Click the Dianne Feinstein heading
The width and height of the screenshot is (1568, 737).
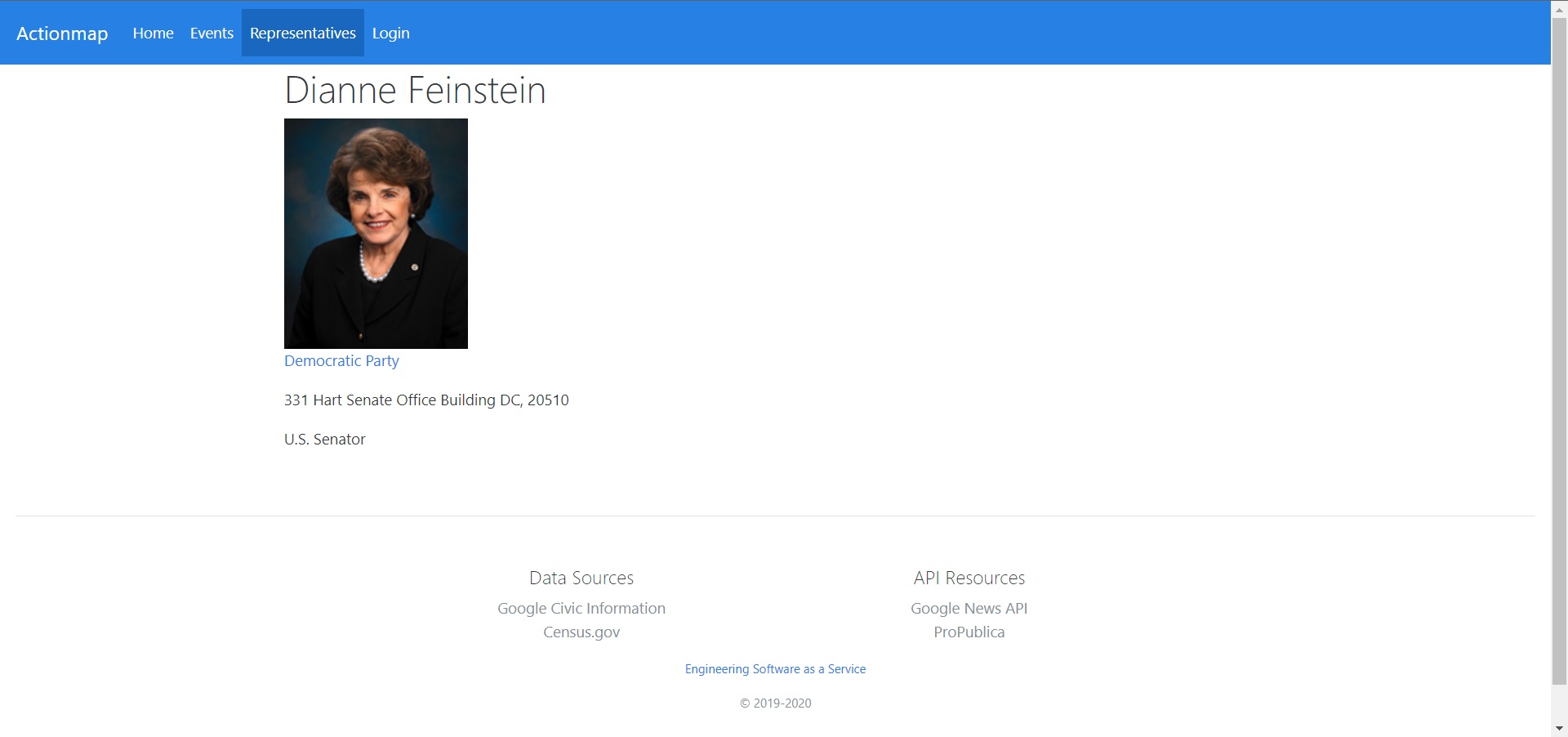pos(415,91)
